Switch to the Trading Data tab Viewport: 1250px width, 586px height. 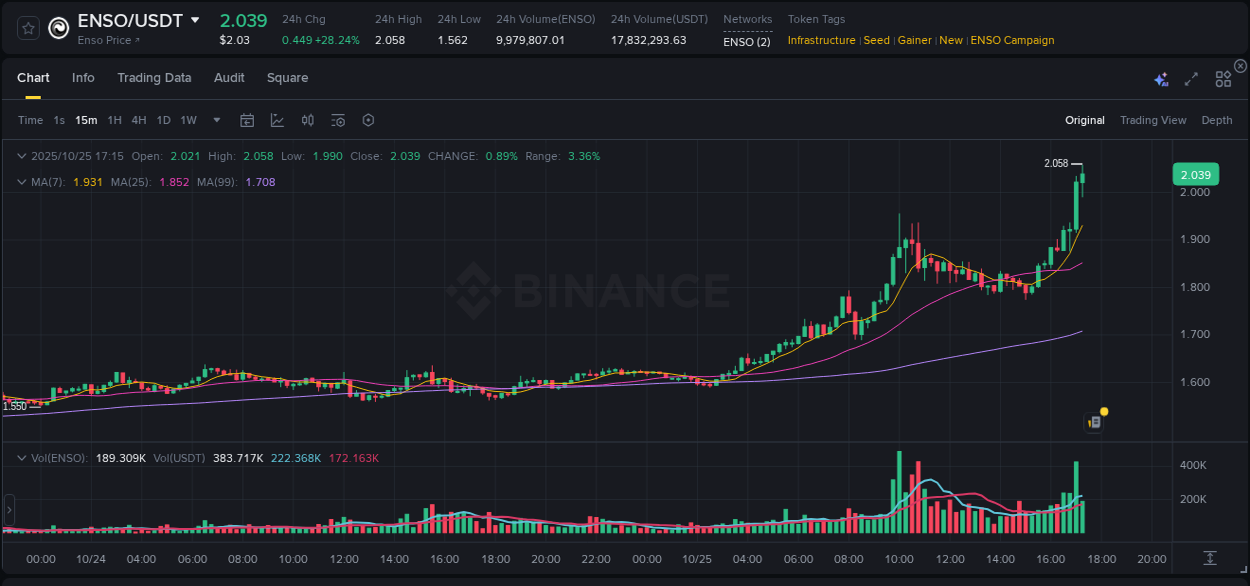pos(155,78)
